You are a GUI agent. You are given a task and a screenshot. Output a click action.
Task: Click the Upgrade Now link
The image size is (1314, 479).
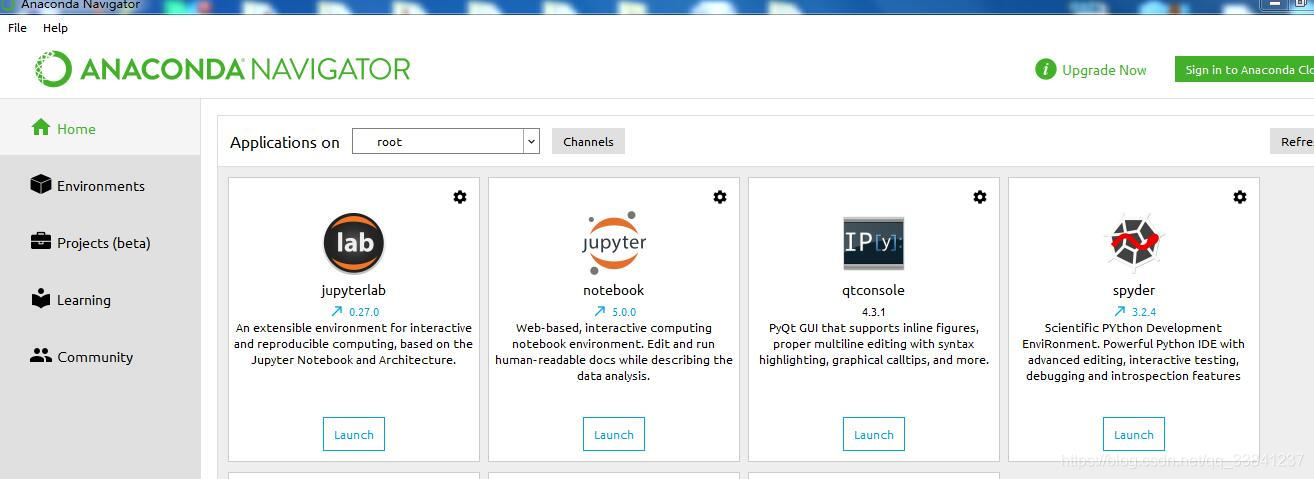click(x=1104, y=70)
